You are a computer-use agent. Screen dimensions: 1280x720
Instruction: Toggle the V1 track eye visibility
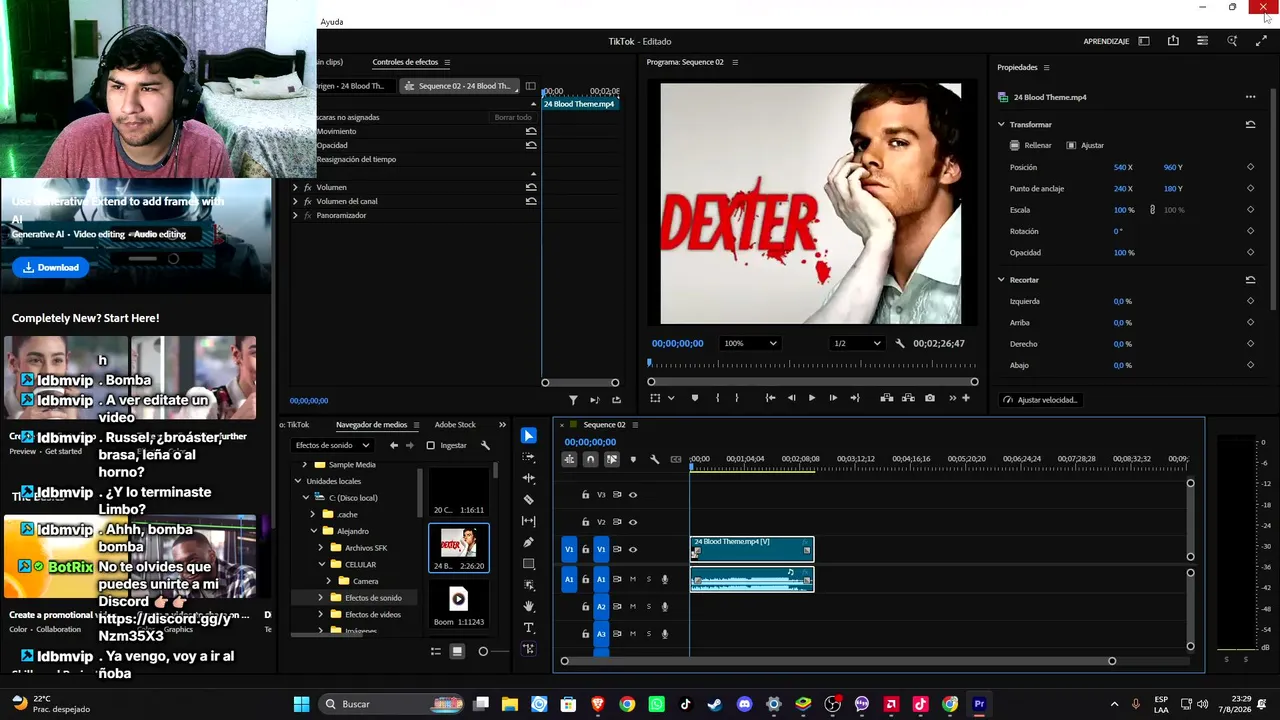(632, 549)
